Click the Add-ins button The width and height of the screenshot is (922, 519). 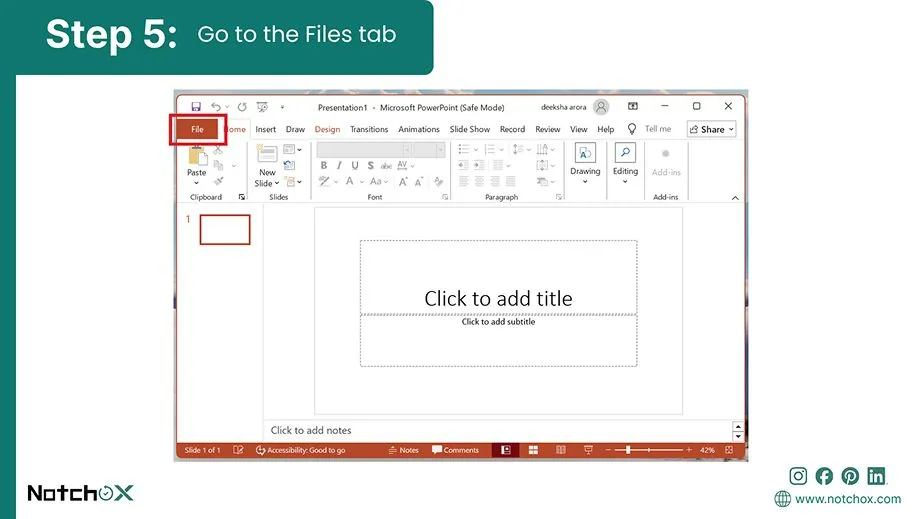pos(666,162)
